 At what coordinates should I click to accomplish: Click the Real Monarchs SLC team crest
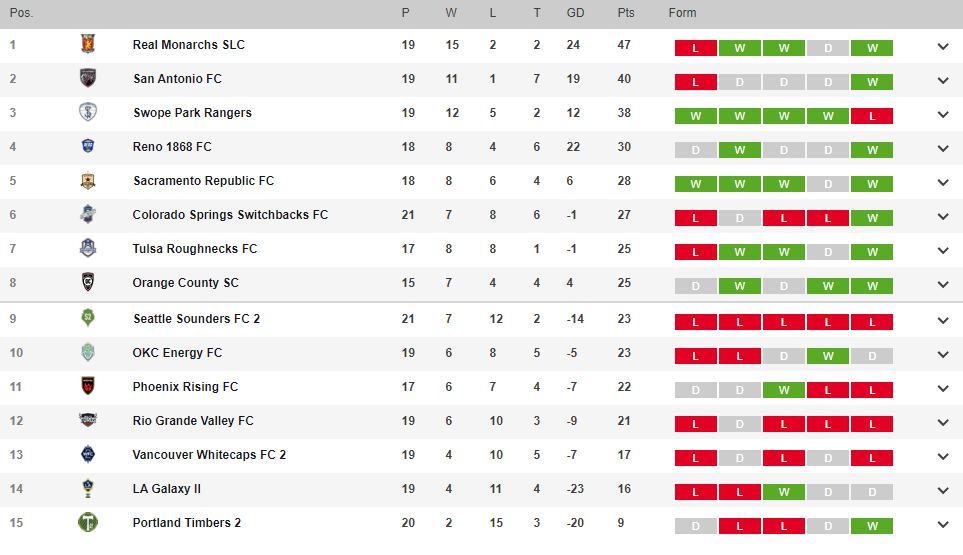coord(88,44)
